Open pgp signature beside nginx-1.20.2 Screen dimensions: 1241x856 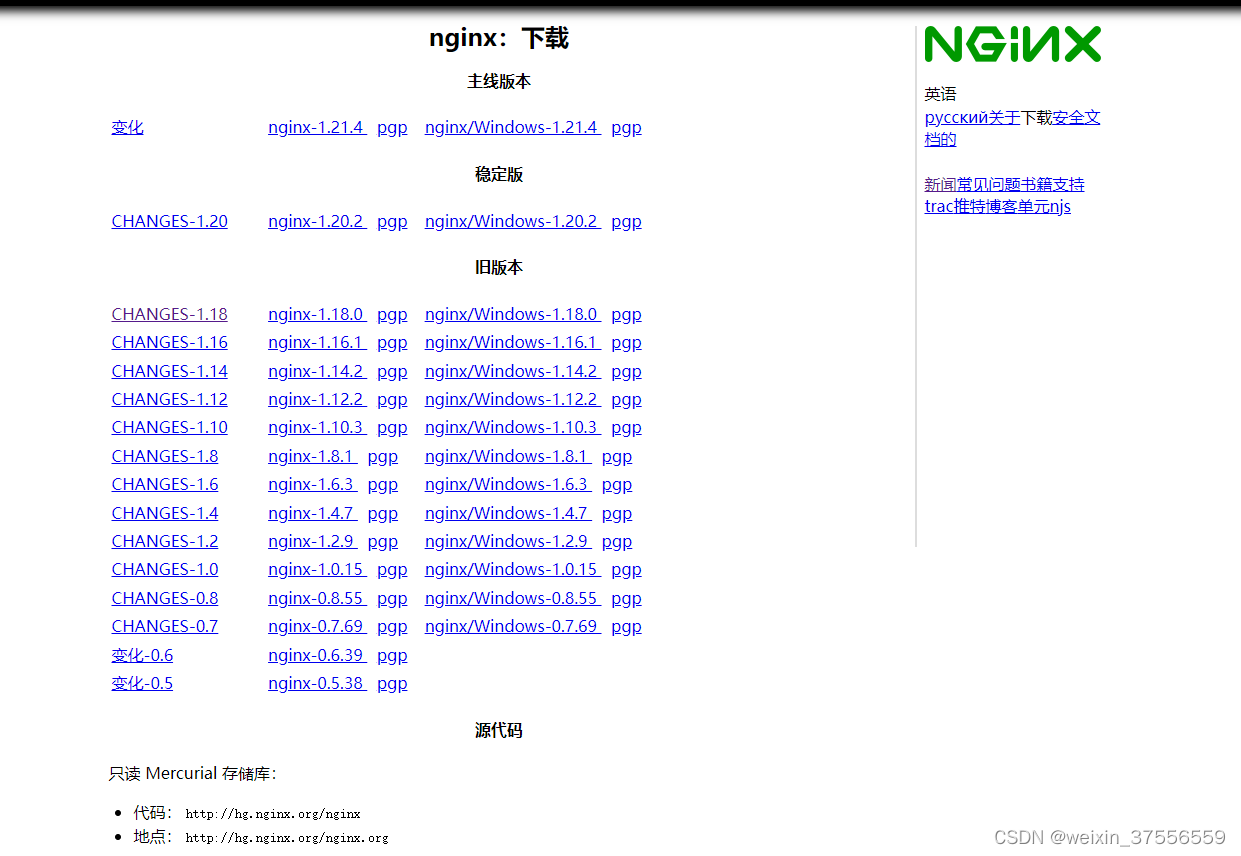(x=392, y=221)
